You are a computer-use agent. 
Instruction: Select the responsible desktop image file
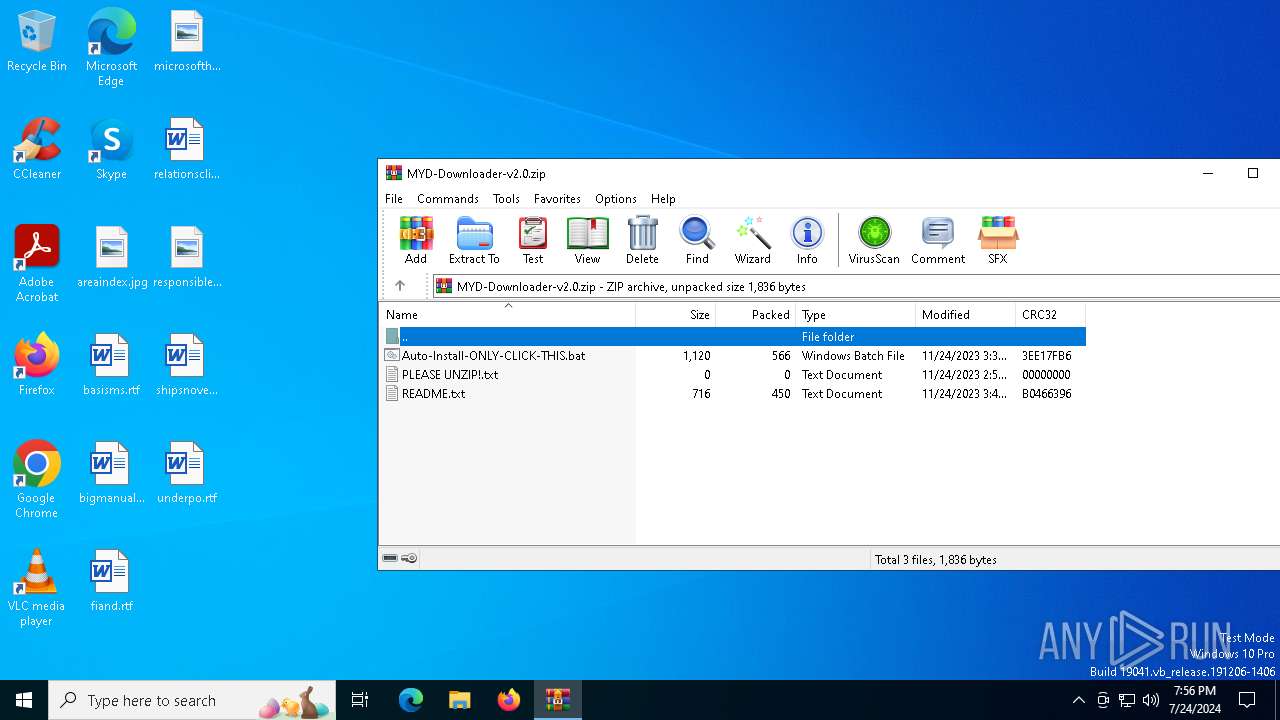187,258
